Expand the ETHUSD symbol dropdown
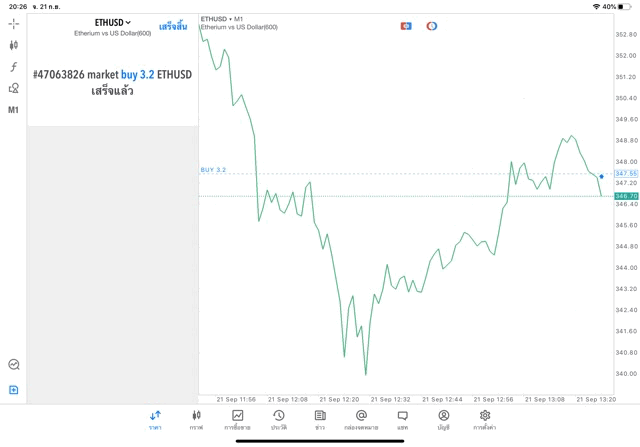This screenshot has height=447, width=640. (113, 22)
